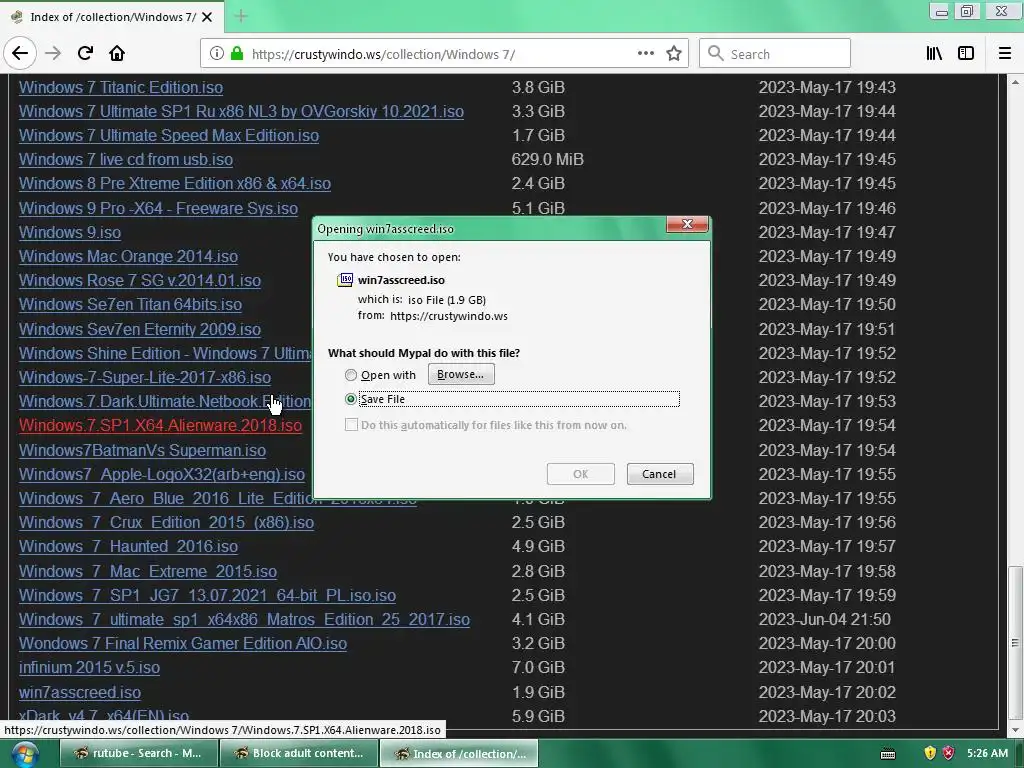Viewport: 1024px width, 768px height.
Task: Open Windows 7 Ultimate Speed Max Edition.iso
Action: pyautogui.click(x=169, y=135)
